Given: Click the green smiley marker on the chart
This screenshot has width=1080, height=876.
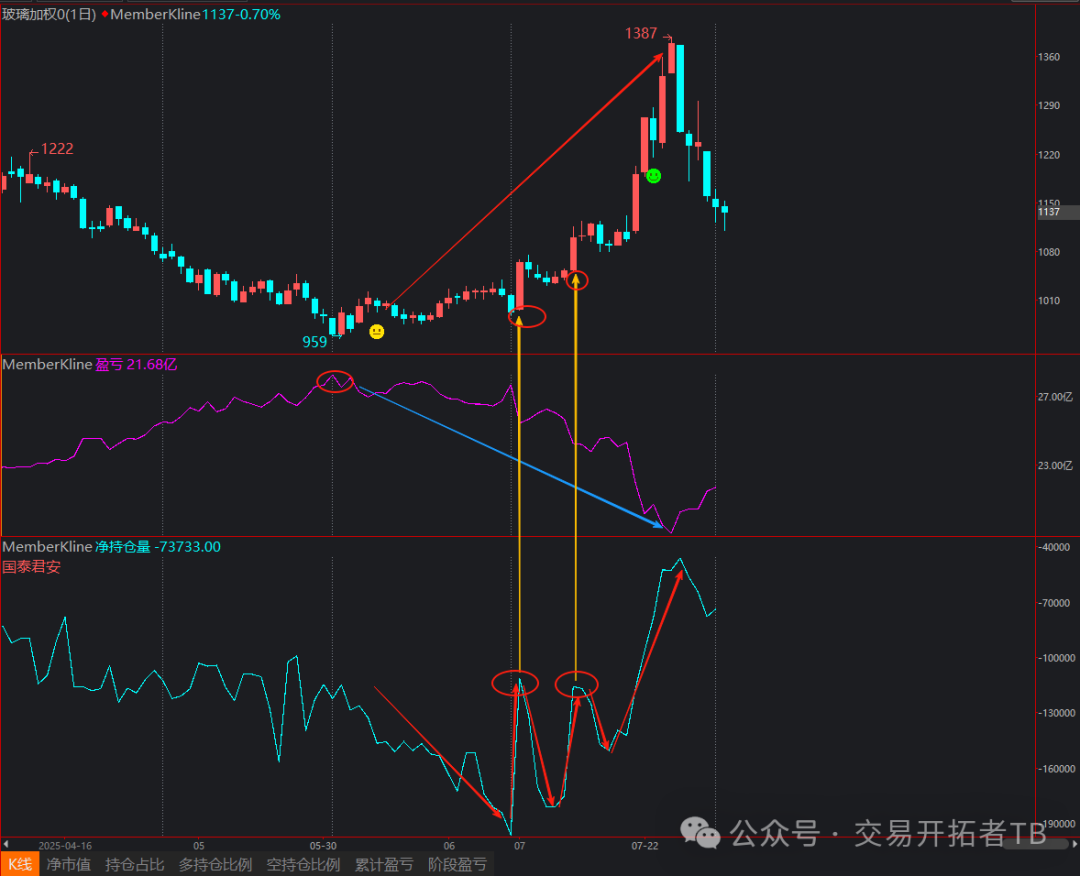Looking at the screenshot, I should point(654,176).
